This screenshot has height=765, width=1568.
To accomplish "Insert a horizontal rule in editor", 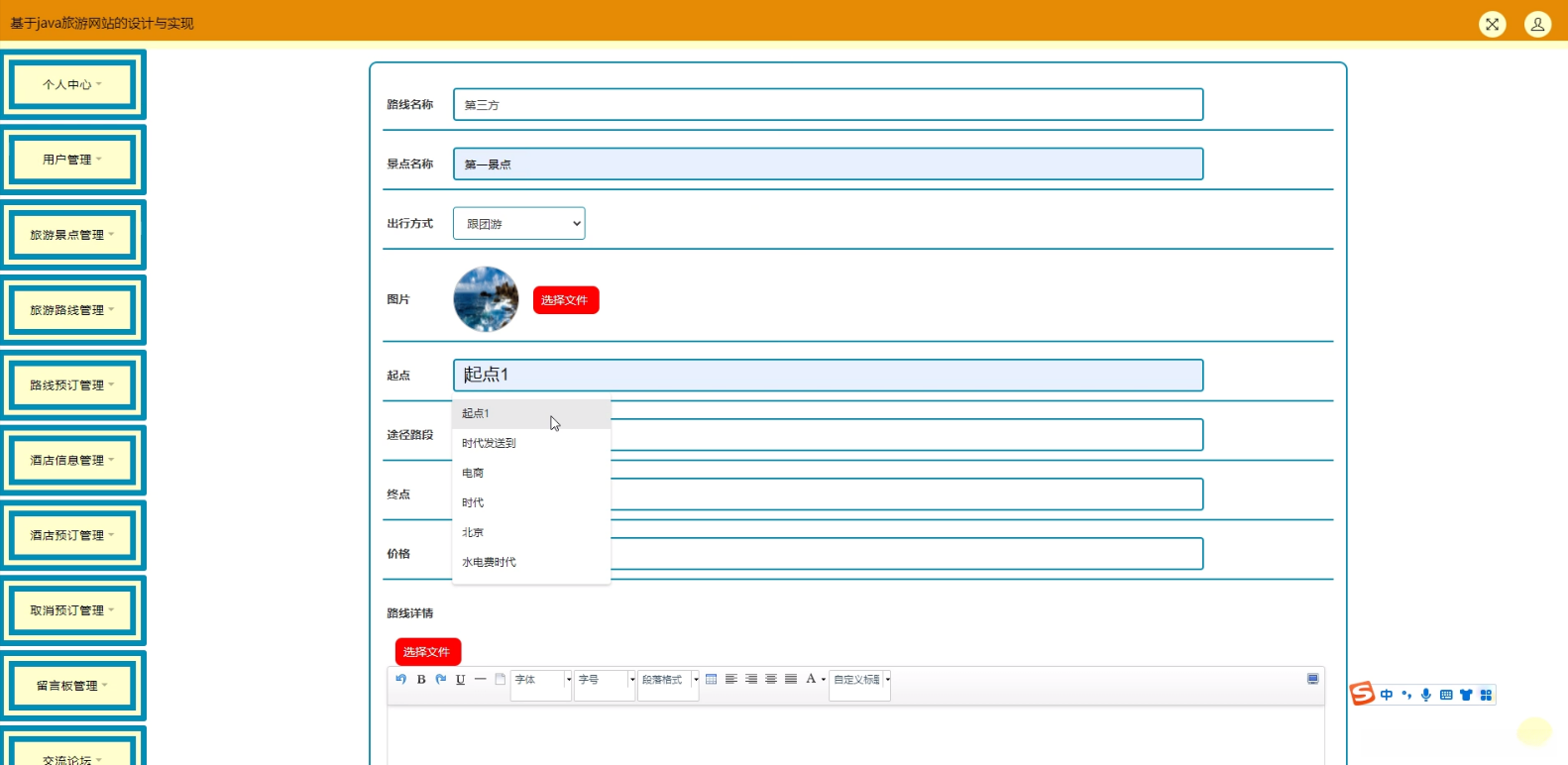I will (x=481, y=679).
